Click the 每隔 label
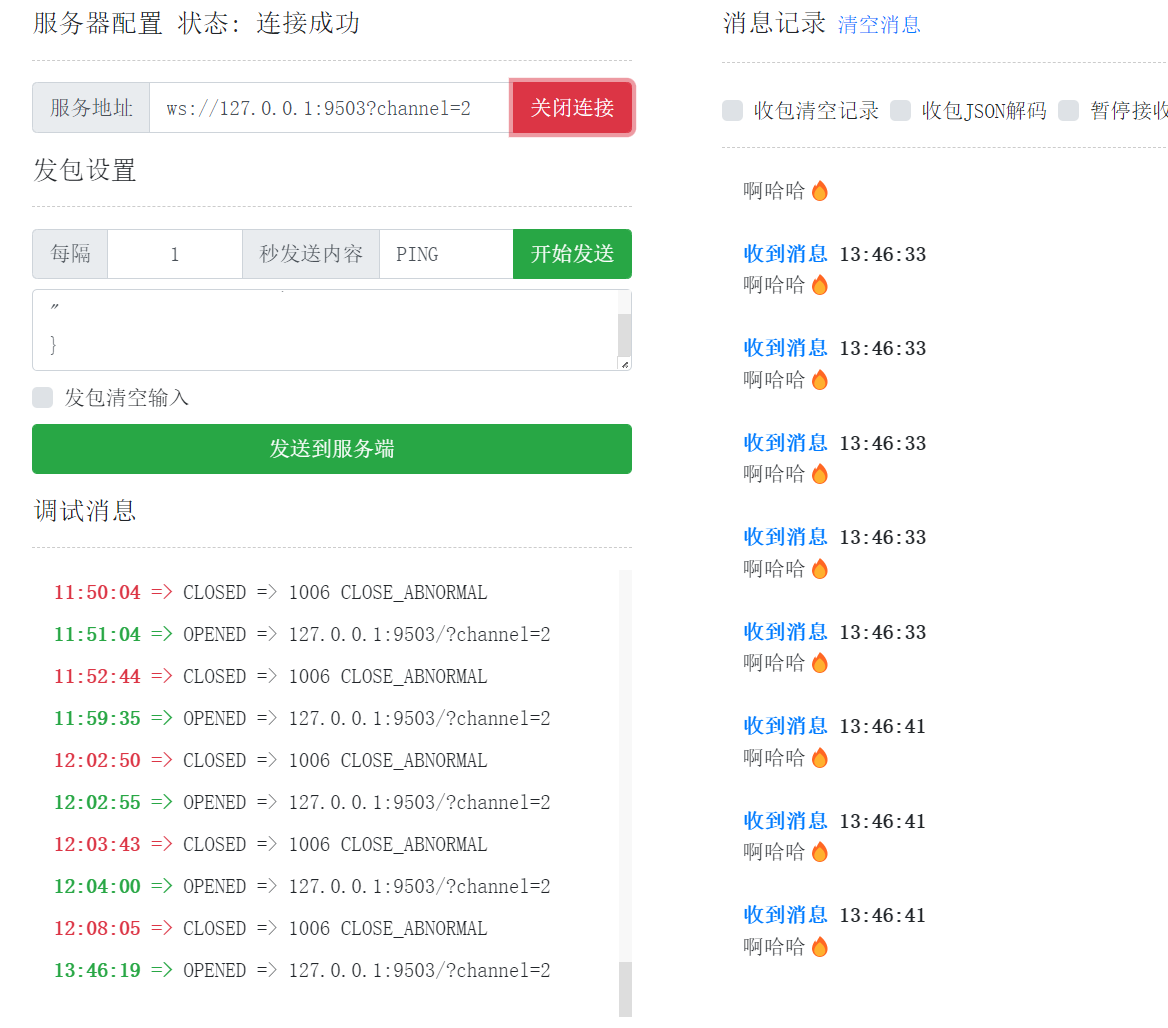The image size is (1168, 1028). [x=70, y=254]
